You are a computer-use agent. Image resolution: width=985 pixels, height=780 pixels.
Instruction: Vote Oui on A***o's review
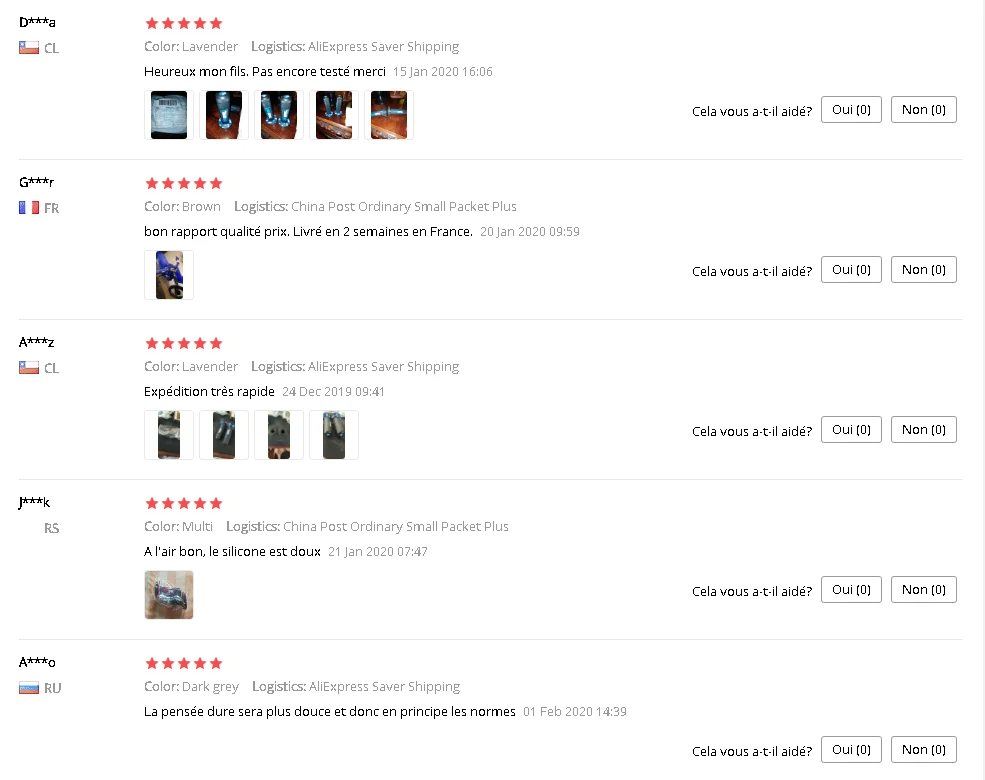tap(851, 750)
